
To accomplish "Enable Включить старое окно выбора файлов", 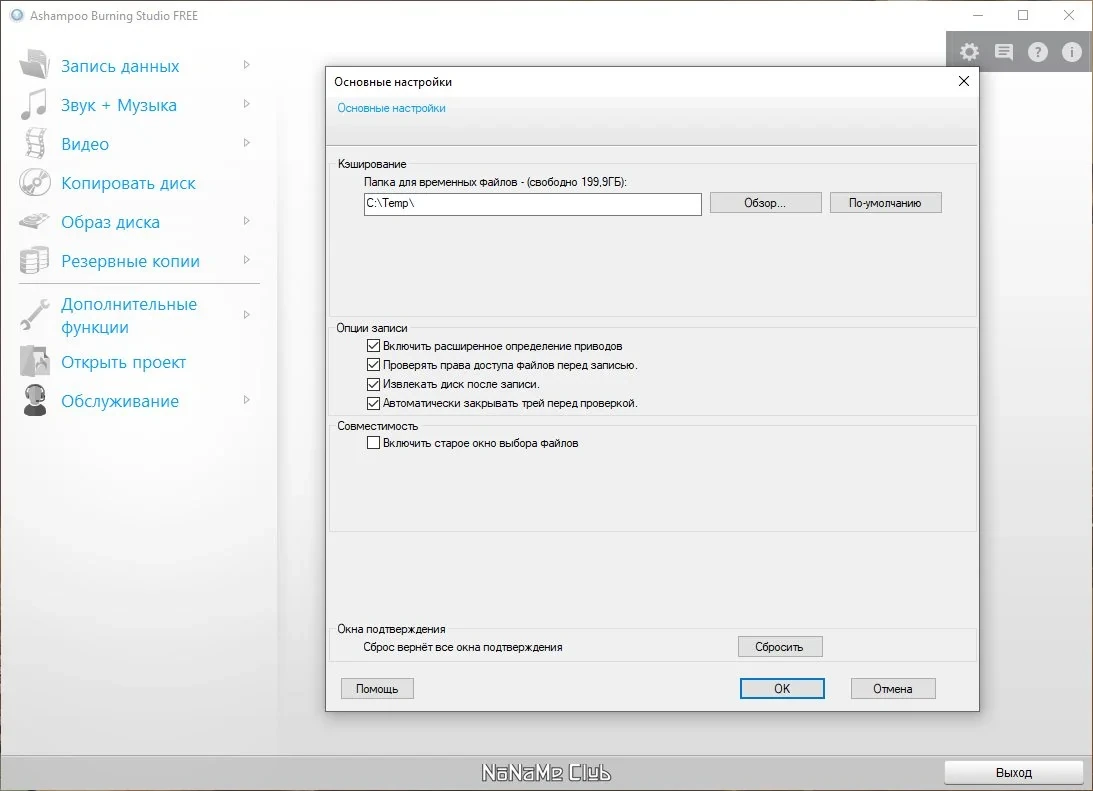I will coord(373,443).
